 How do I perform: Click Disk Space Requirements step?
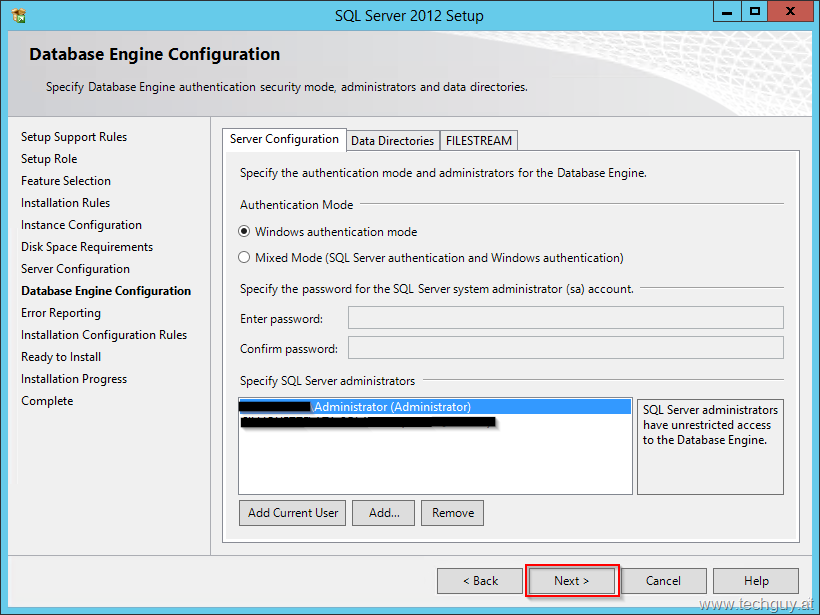coord(87,247)
